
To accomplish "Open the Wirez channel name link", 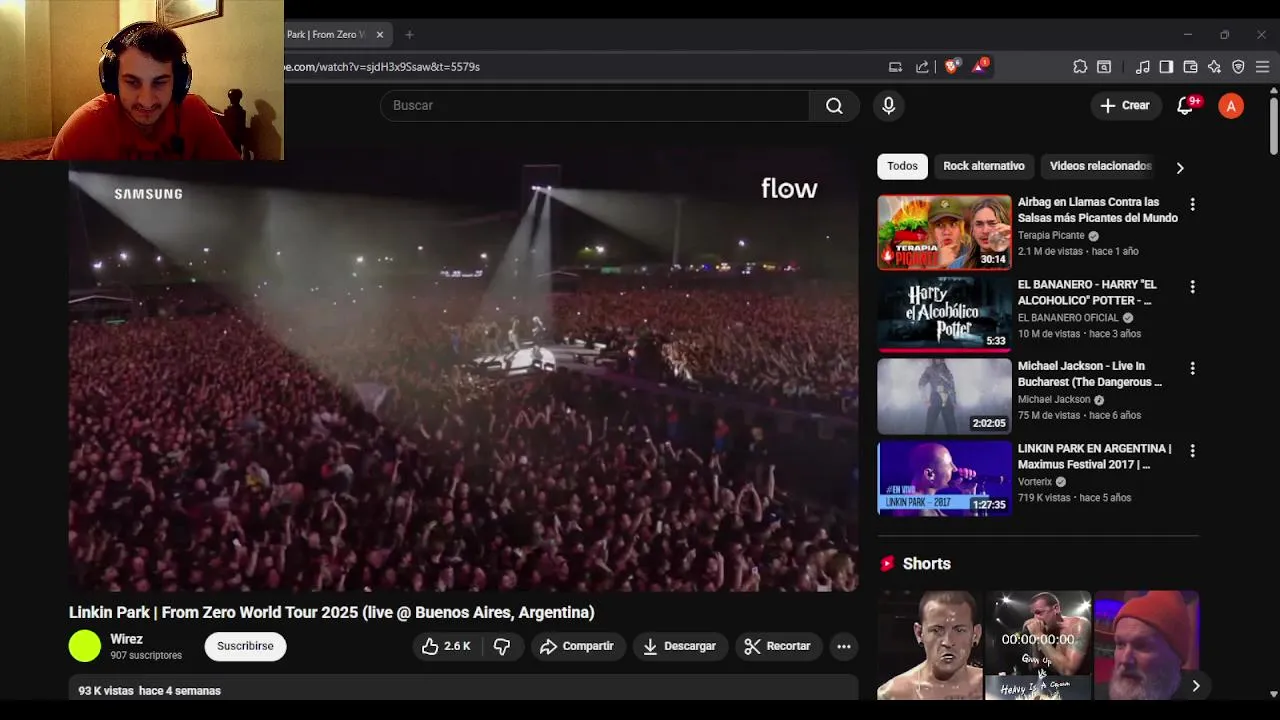I will pyautogui.click(x=126, y=639).
